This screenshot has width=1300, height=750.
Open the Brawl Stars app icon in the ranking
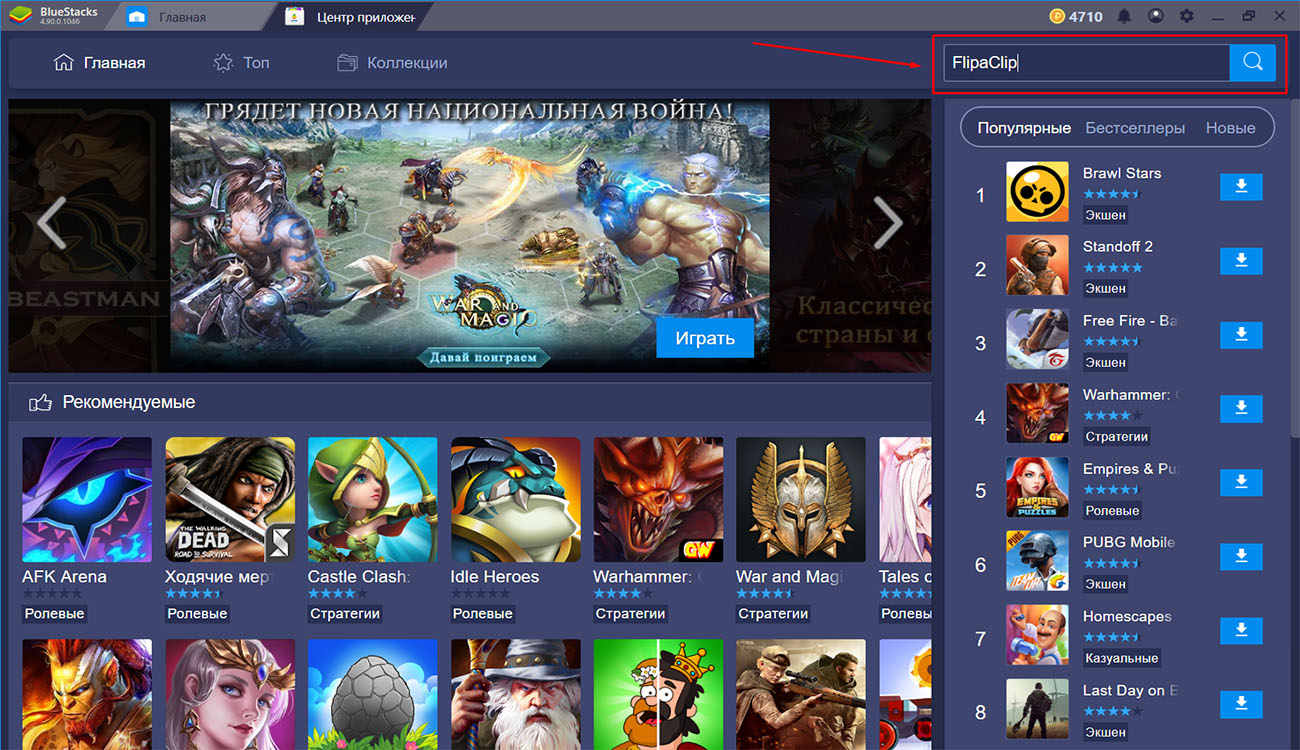(1037, 192)
